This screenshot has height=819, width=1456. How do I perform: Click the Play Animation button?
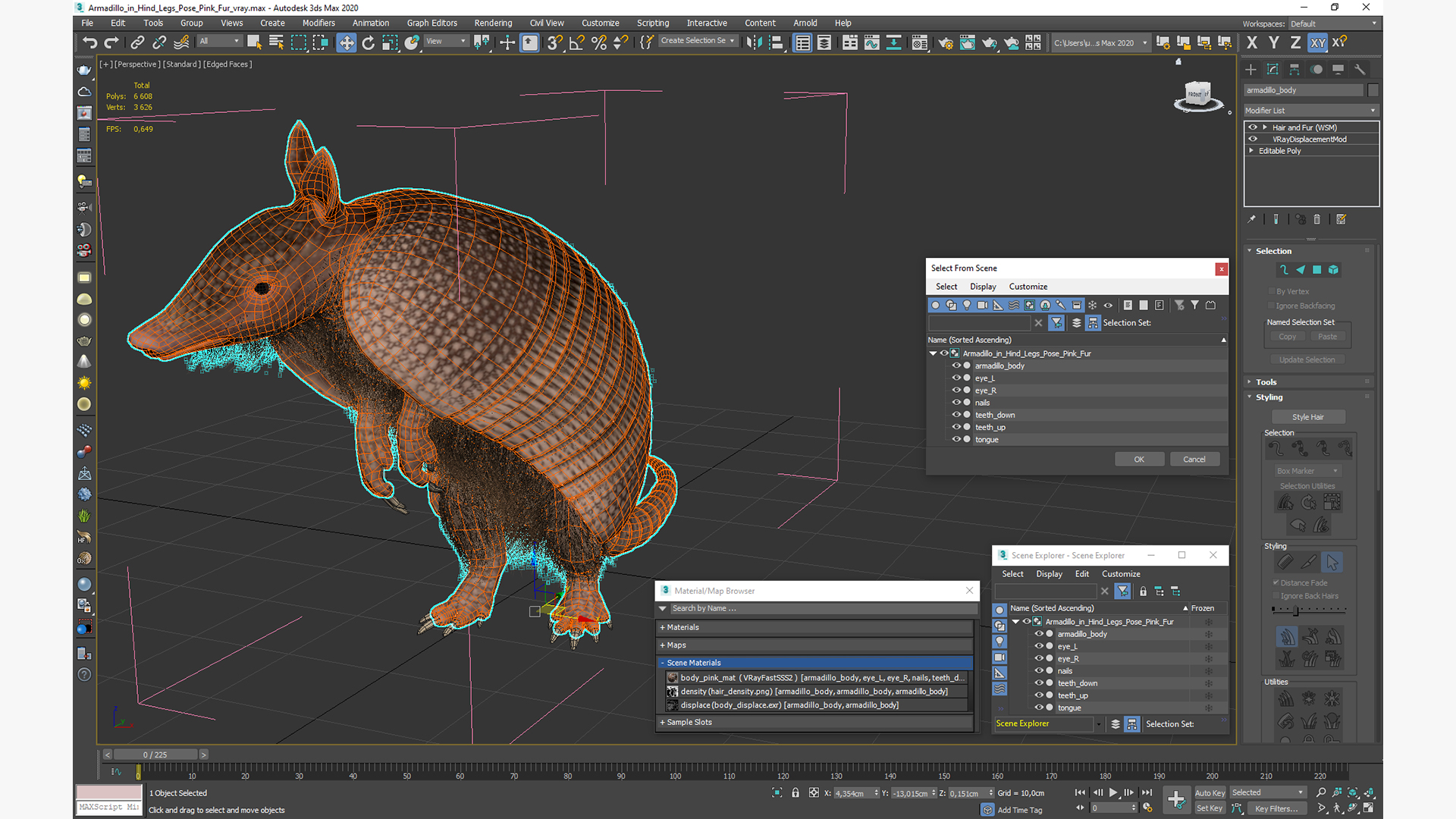pyautogui.click(x=1113, y=792)
